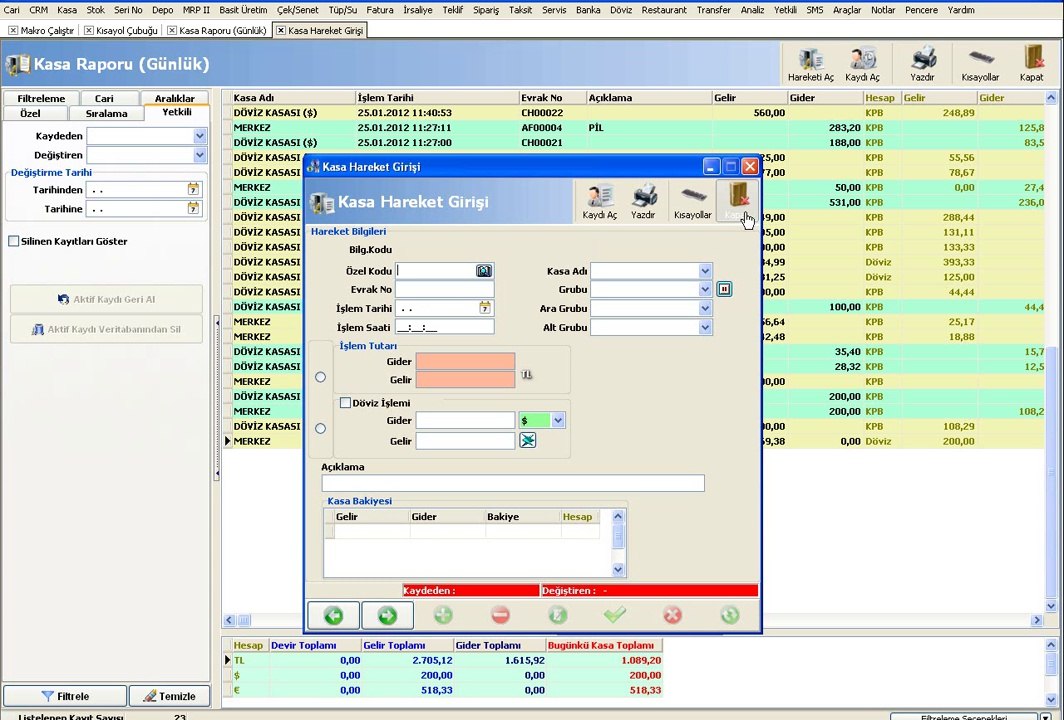Click horizontal scrollbar thumb under the report grid
1064x720 pixels.
[x=244, y=620]
